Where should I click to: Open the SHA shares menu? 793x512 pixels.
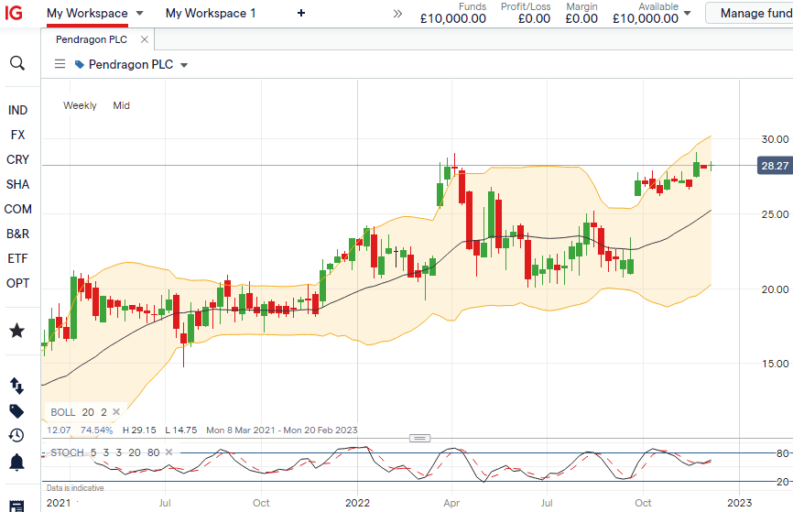18,185
